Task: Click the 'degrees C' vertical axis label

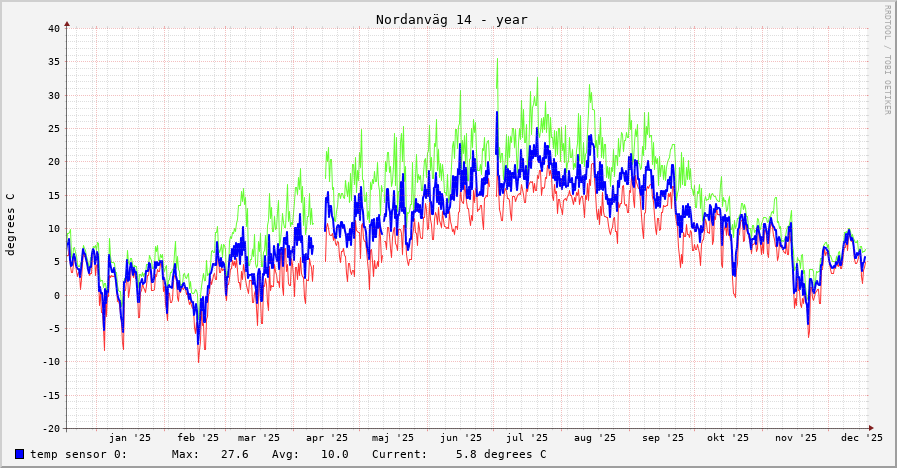Action: tap(11, 224)
